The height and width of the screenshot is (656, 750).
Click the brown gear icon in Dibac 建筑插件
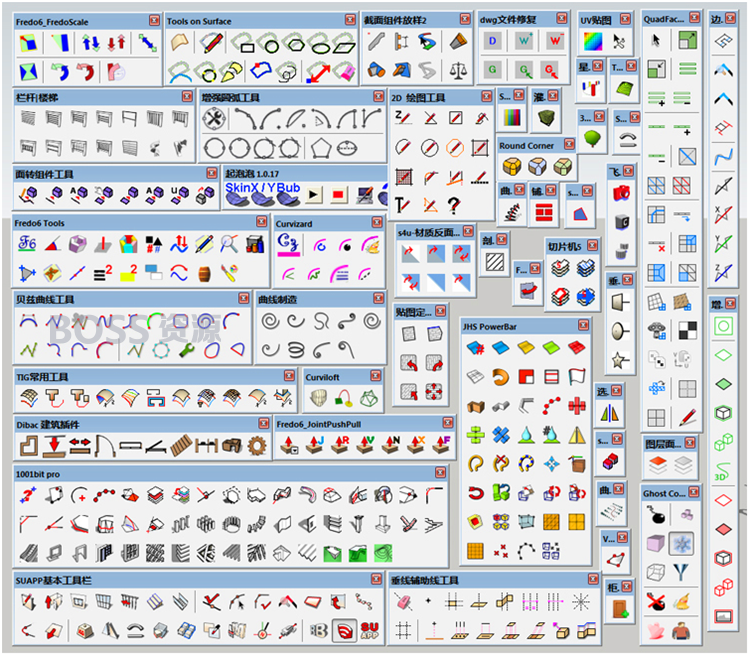[x=257, y=446]
